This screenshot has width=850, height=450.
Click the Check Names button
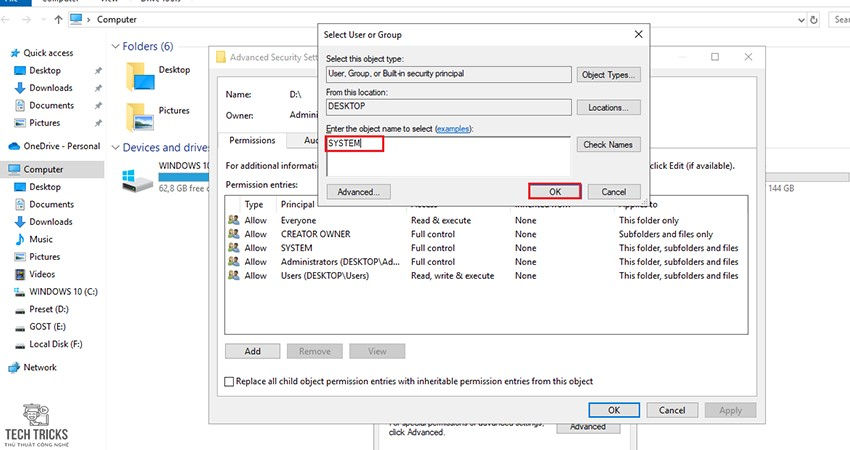click(608, 145)
